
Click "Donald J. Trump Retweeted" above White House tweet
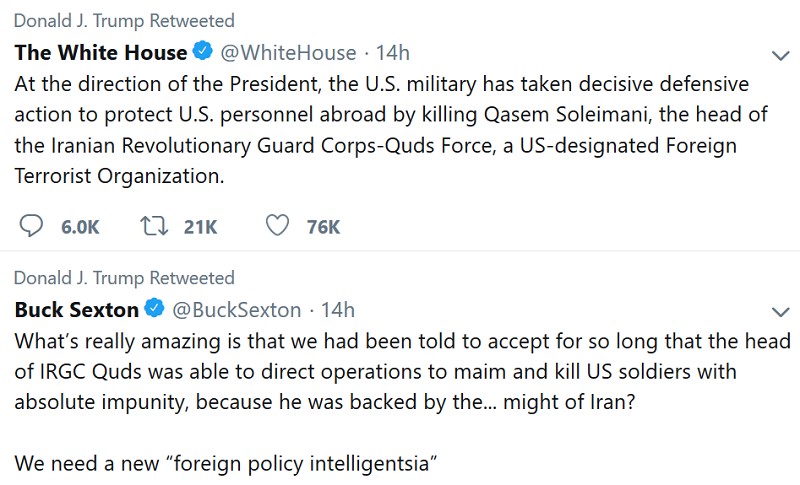tap(124, 21)
